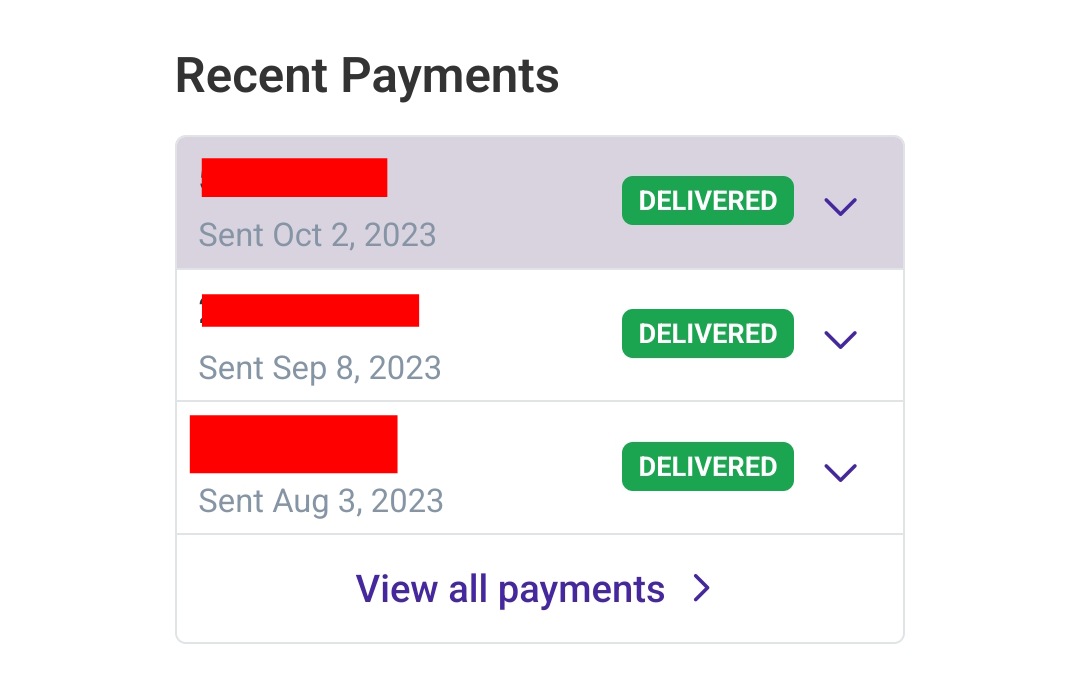Expand the Aug 3, 2023 payment chevron

coord(840,472)
